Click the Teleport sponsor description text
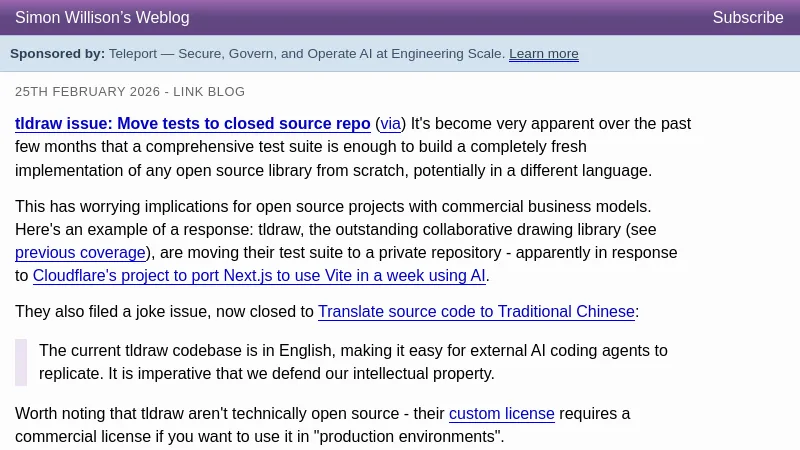Image resolution: width=800 pixels, height=450 pixels. (x=306, y=54)
